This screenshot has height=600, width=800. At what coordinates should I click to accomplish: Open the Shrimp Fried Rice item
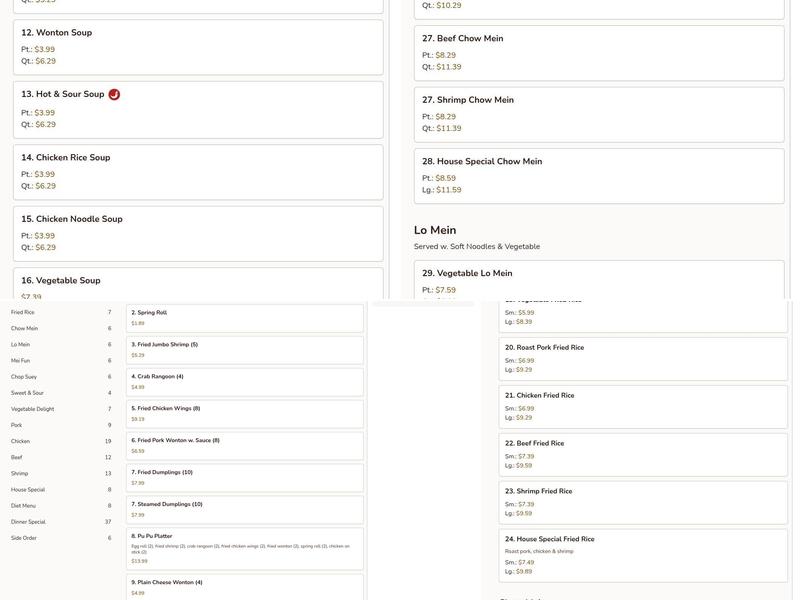coord(544,491)
